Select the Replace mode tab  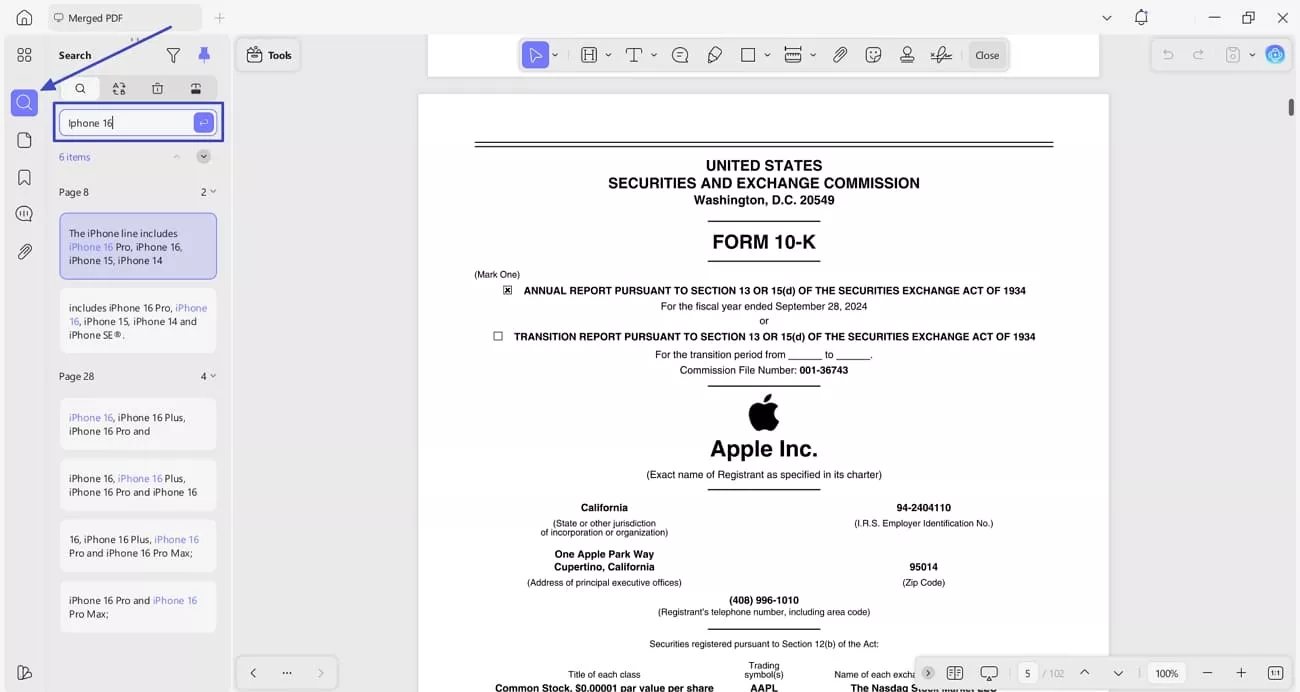click(x=119, y=88)
